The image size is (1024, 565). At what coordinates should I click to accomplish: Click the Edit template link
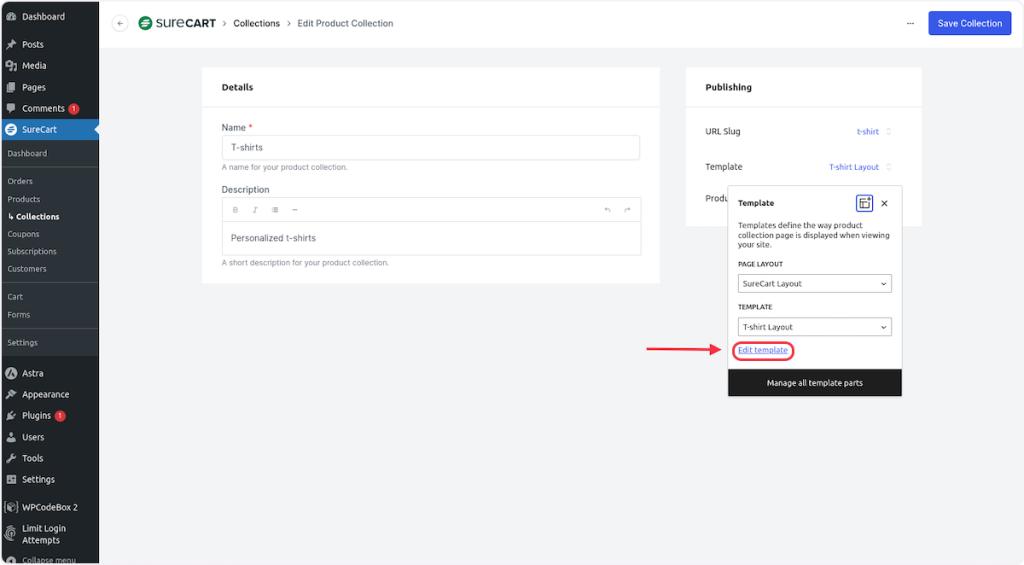click(x=763, y=350)
